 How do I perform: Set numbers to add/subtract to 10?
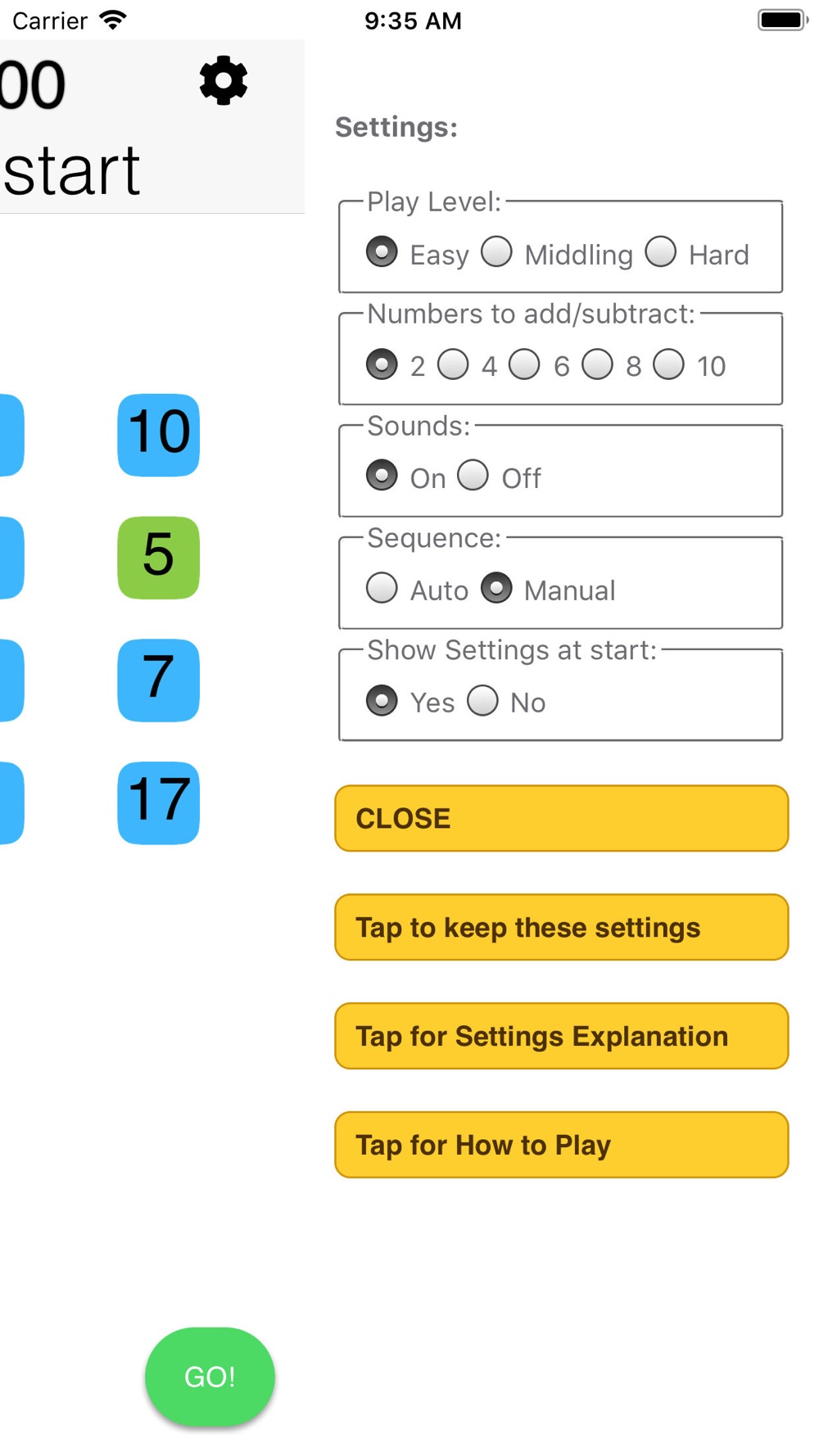[x=668, y=364]
